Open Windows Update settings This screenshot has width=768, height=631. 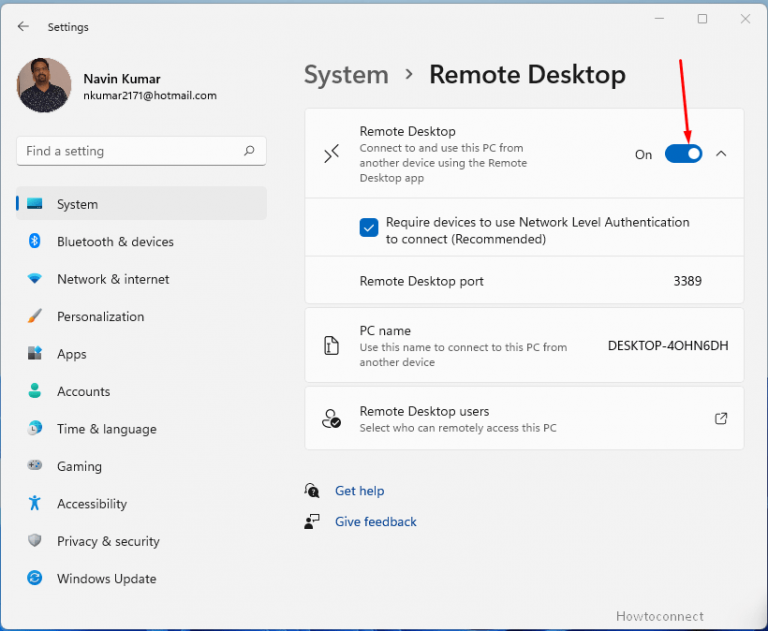141,579
